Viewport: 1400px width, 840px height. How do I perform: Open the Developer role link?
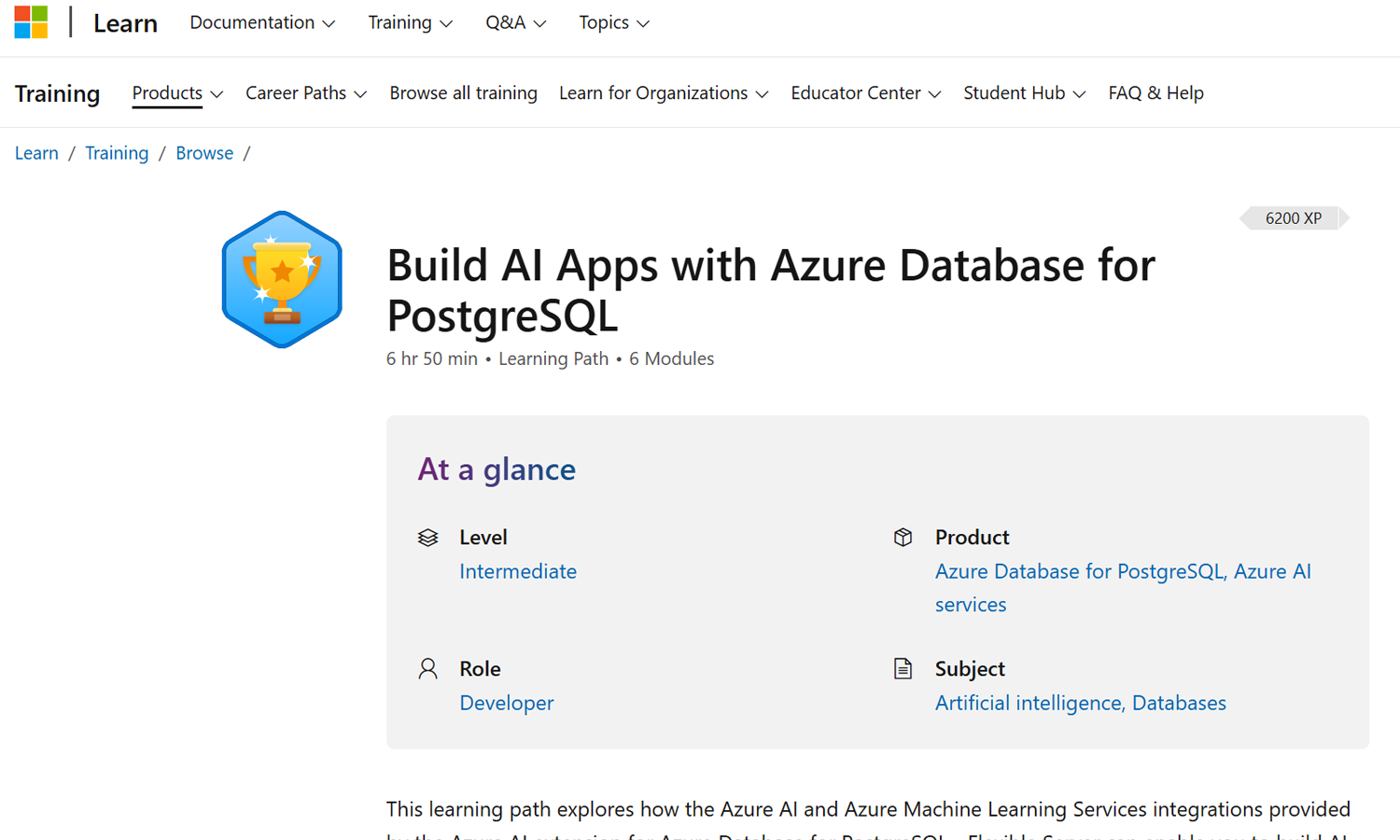coord(507,703)
